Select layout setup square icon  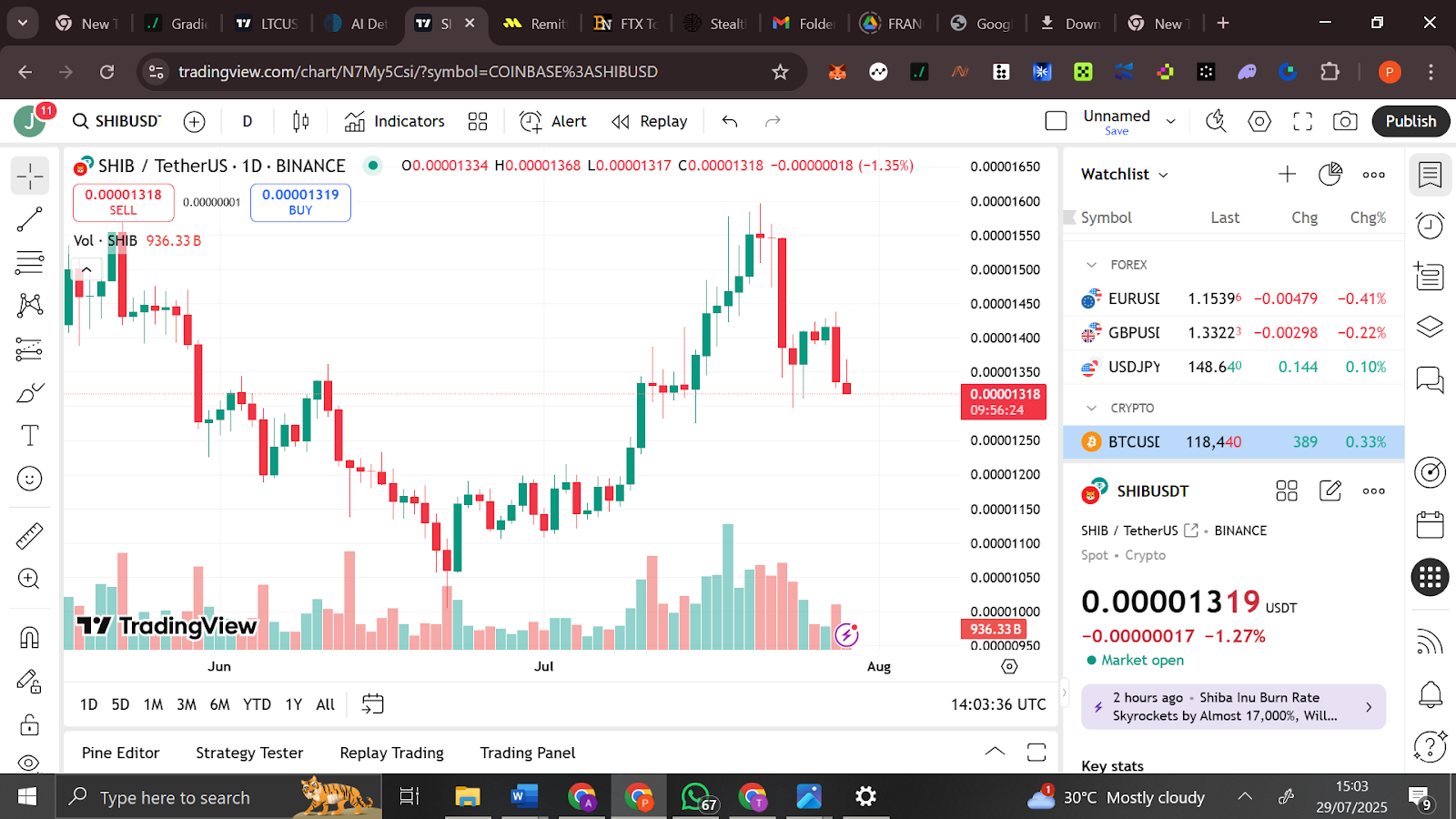tap(1056, 121)
